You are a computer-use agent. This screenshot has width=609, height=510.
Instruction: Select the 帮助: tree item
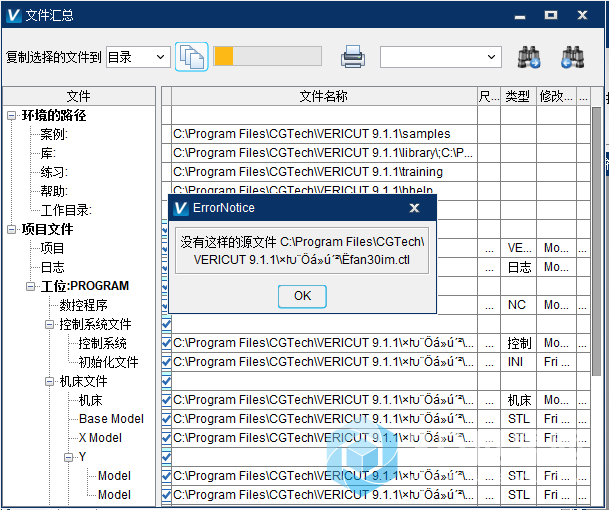[x=54, y=191]
